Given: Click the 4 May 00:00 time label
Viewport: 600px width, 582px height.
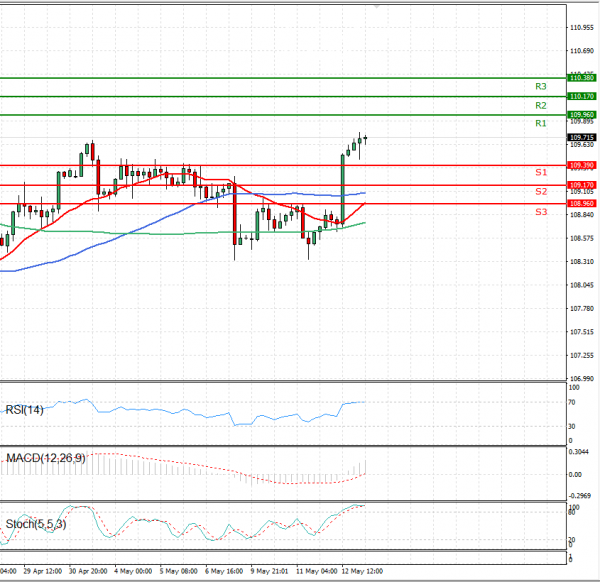Looking at the screenshot, I should pyautogui.click(x=133, y=571).
